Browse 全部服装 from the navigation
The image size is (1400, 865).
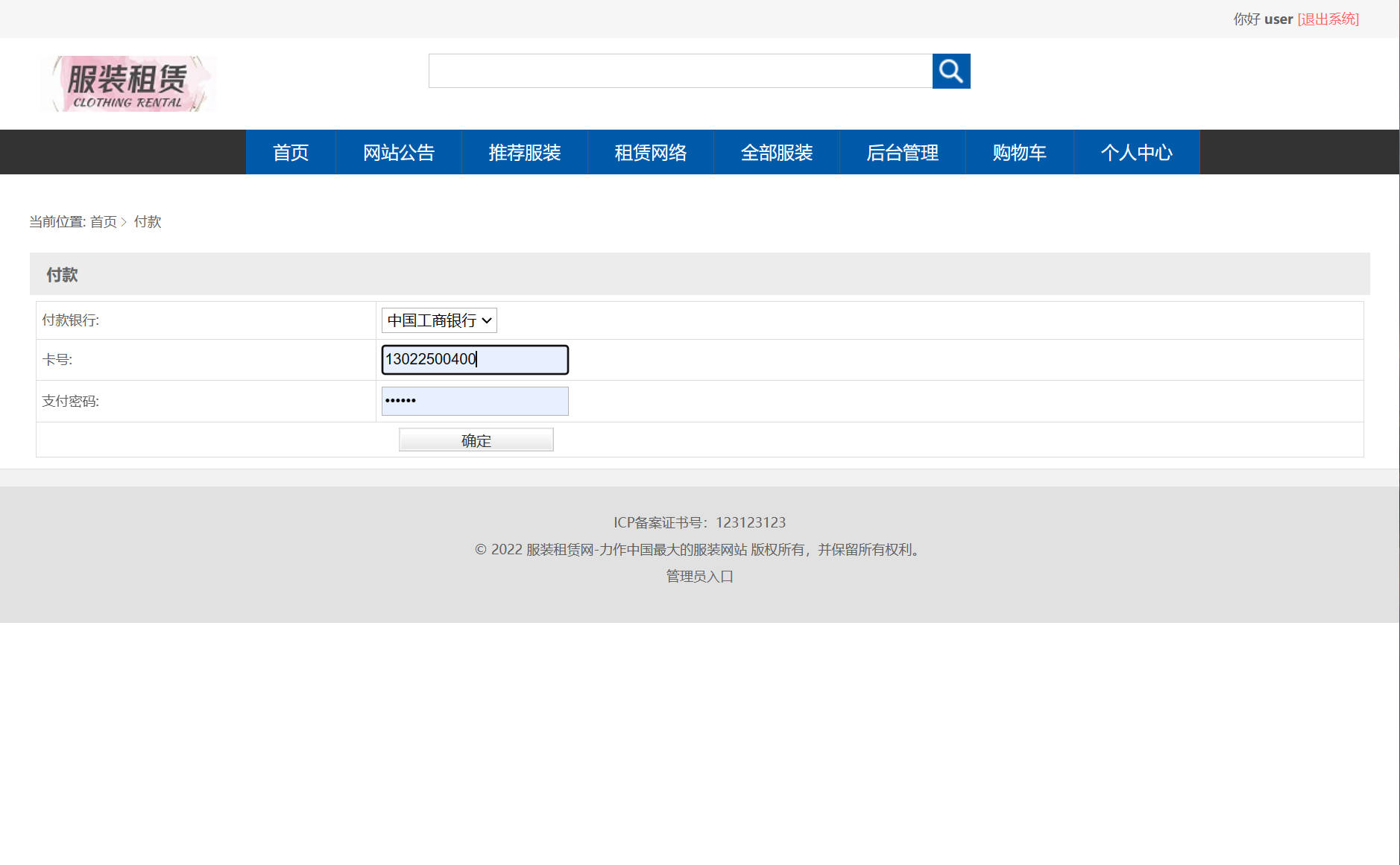point(777,152)
